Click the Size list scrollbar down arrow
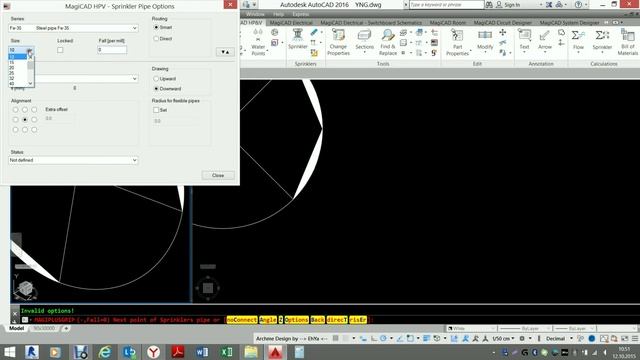 point(30,84)
